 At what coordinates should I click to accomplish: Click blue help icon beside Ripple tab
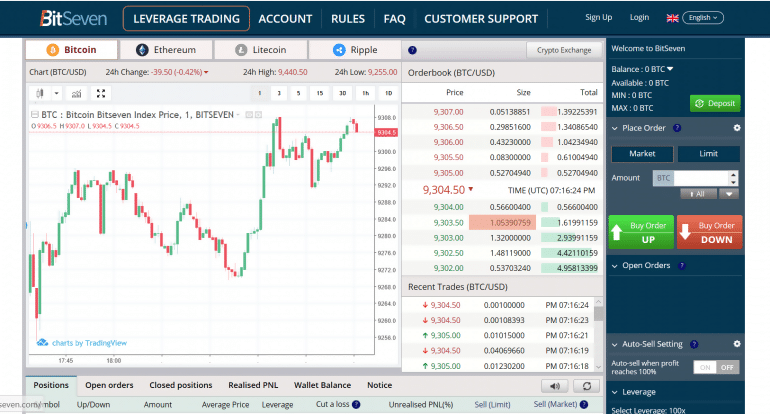coord(412,50)
